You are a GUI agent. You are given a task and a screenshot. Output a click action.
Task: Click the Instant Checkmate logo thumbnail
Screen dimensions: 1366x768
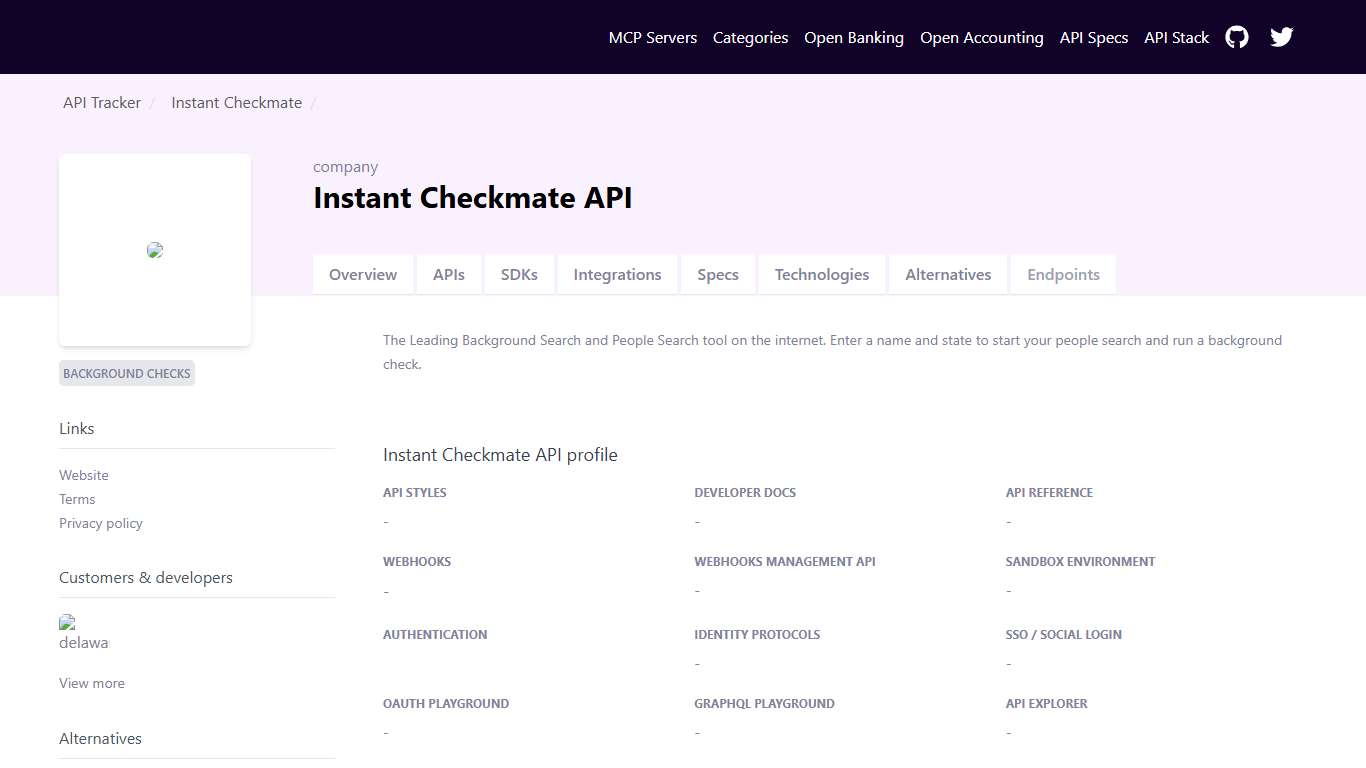(x=155, y=249)
